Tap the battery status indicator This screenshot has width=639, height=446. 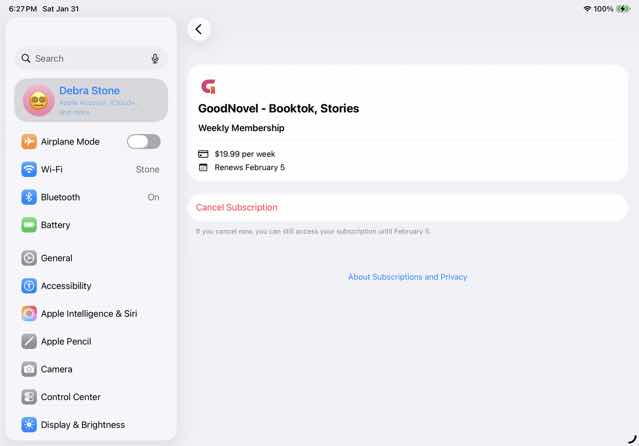623,9
